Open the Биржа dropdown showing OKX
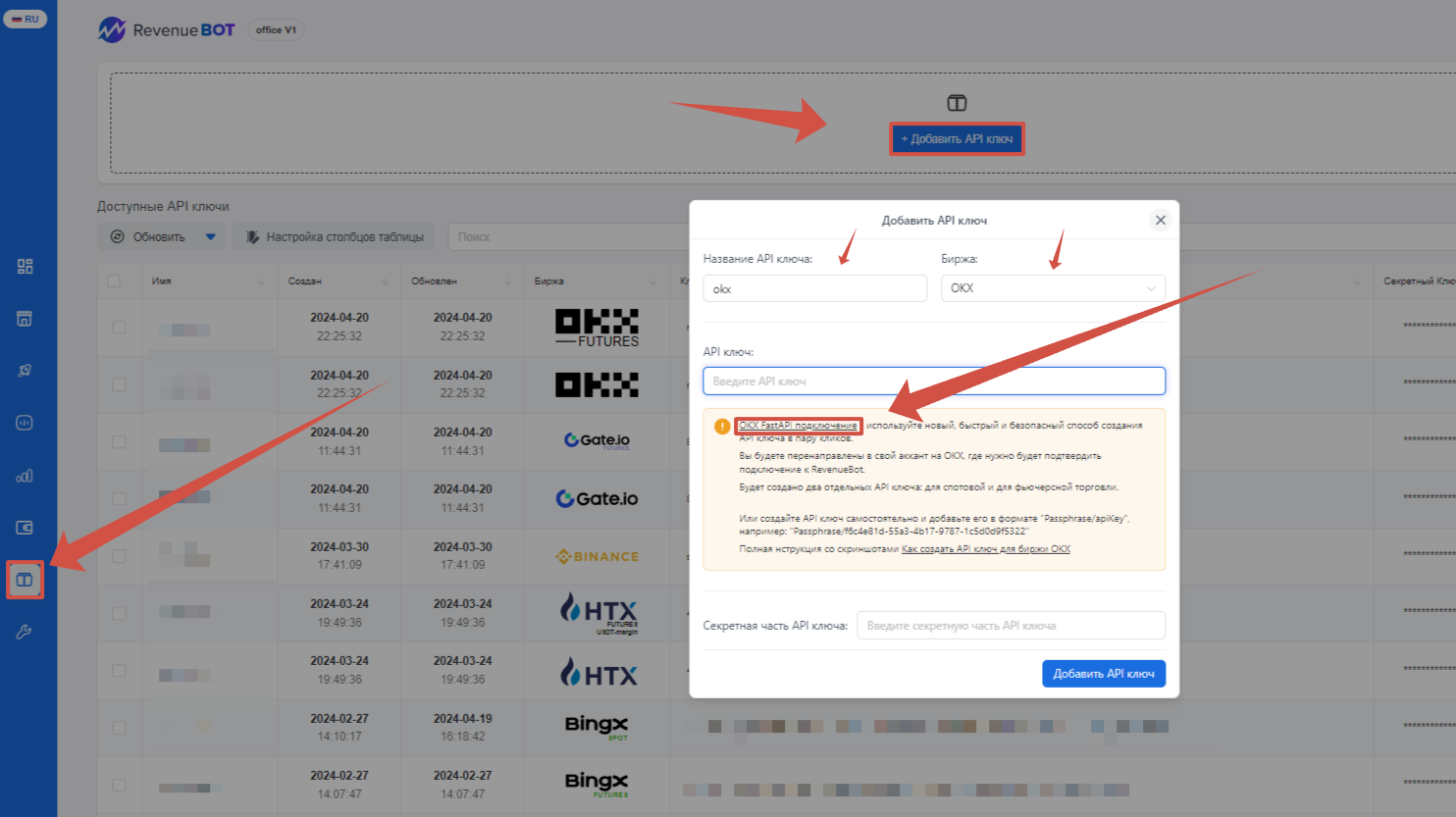This screenshot has height=817, width=1456. tap(1053, 288)
